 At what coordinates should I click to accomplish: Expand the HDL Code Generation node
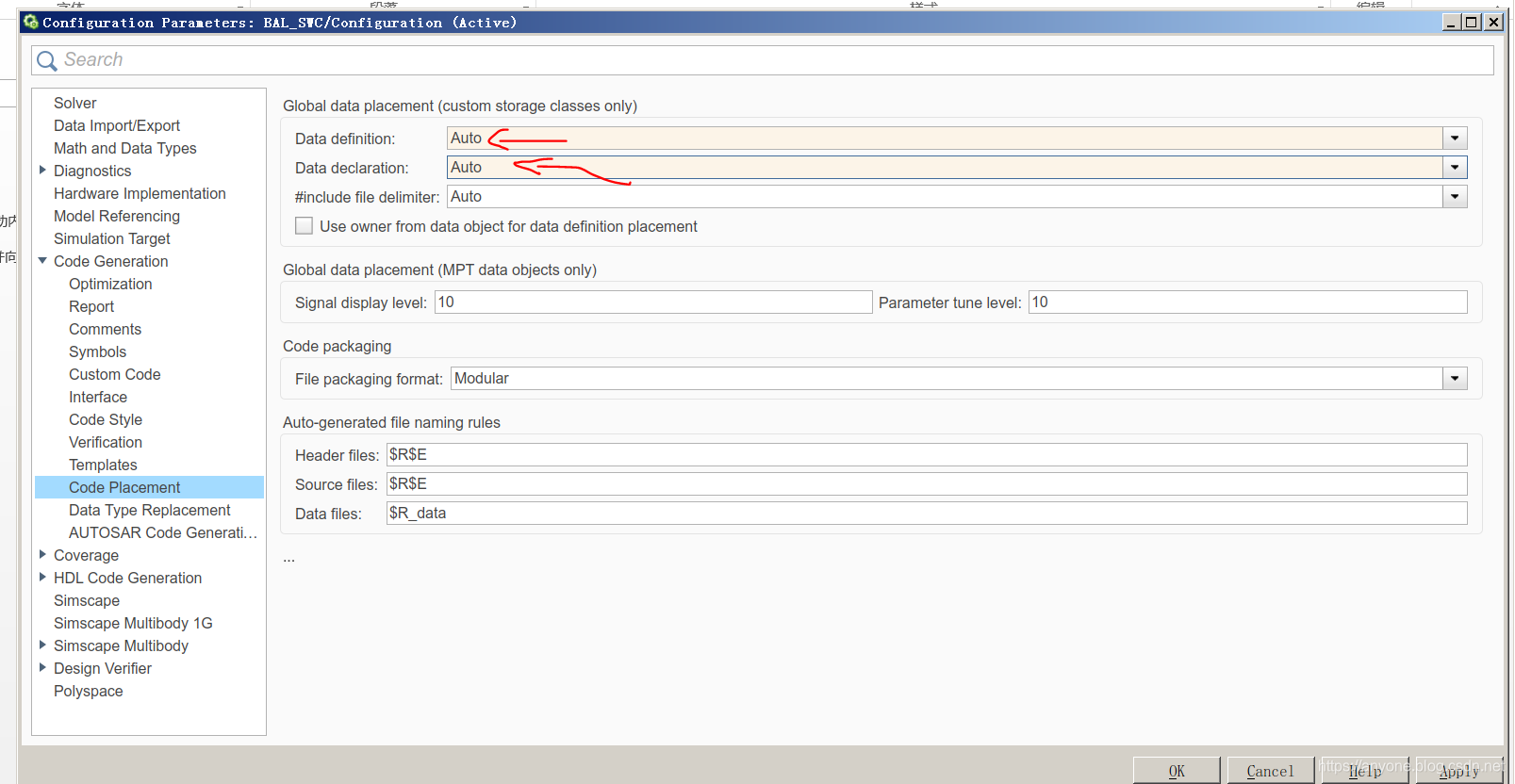pyautogui.click(x=42, y=578)
